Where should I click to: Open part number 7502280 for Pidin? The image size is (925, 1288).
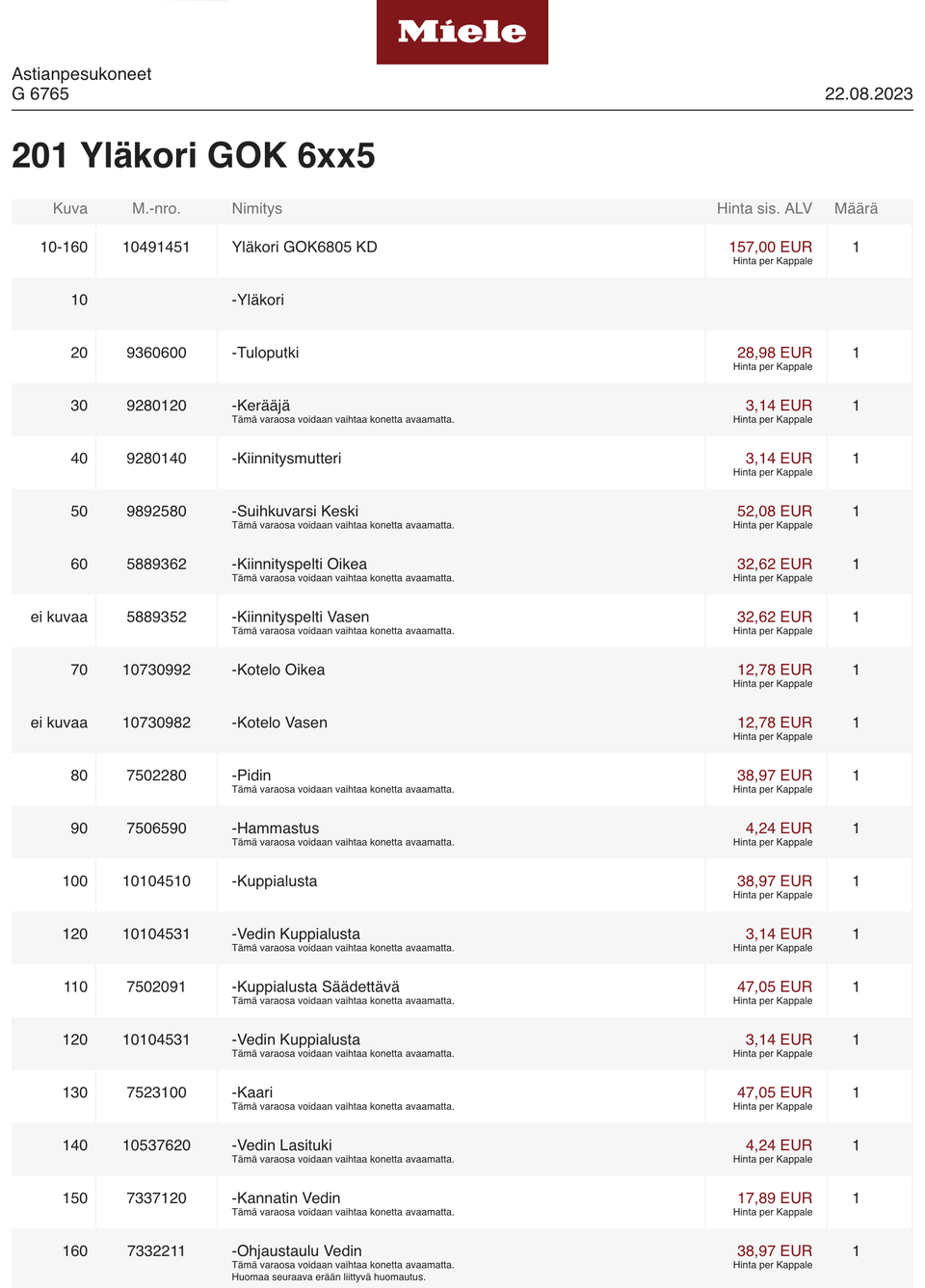pyautogui.click(x=156, y=775)
